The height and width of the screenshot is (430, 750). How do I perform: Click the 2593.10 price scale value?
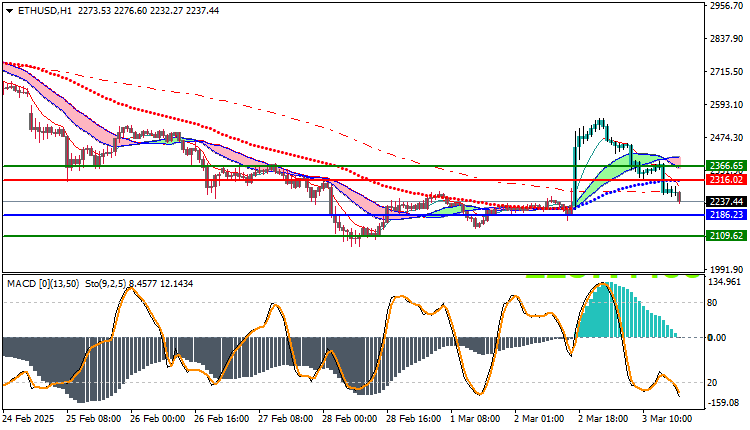(727, 104)
